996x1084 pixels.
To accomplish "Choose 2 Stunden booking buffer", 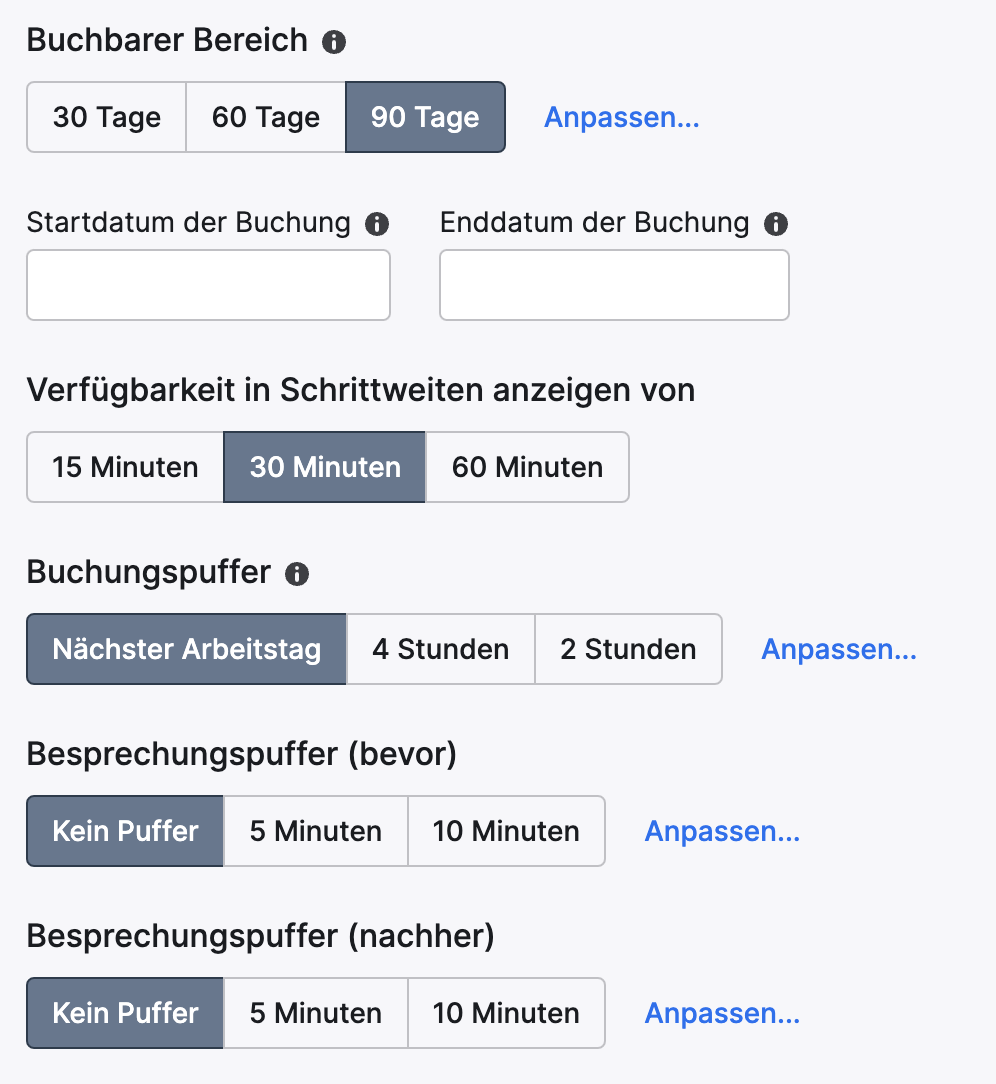I will pyautogui.click(x=628, y=649).
